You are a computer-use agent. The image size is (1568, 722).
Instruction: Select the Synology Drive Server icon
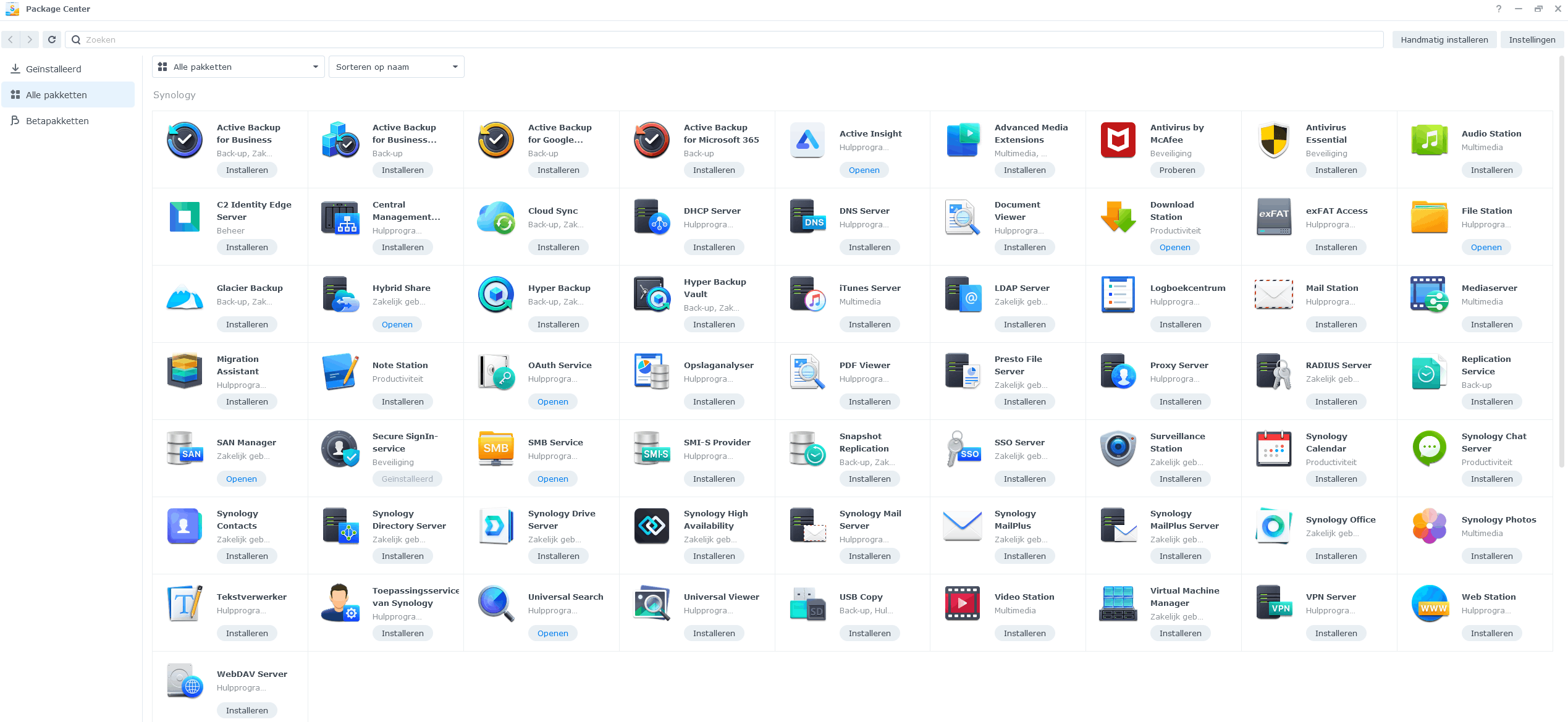point(495,526)
